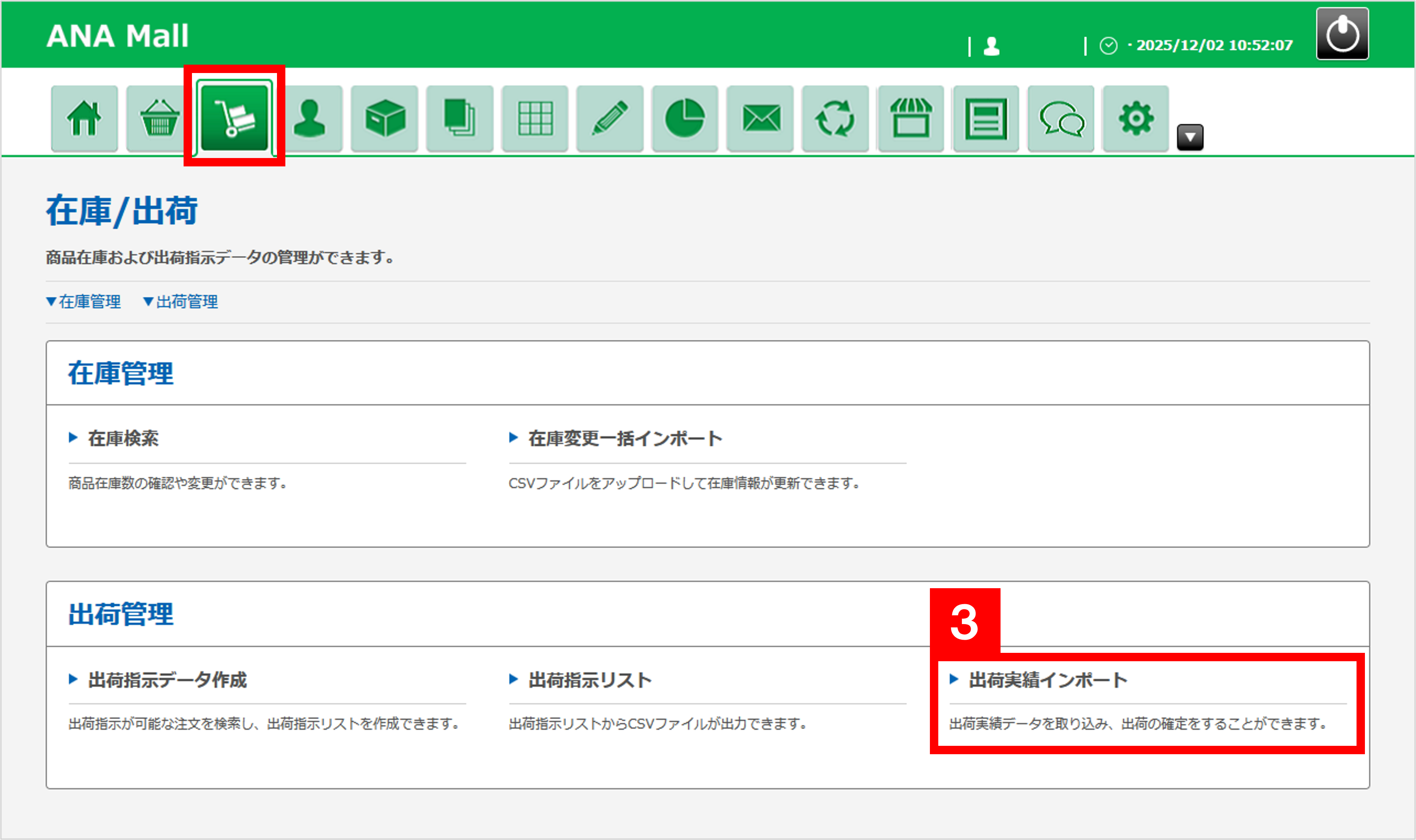Viewport: 1416px width, 840px height.
Task: Open the circular arrows sync icon
Action: point(835,118)
